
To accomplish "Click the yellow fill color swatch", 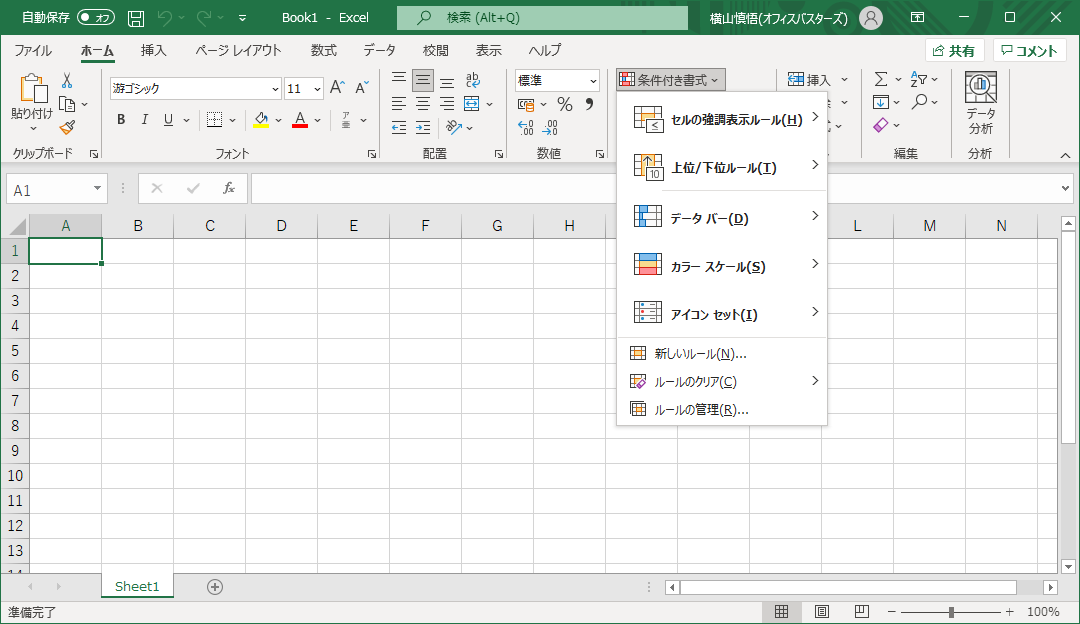I will (261, 120).
